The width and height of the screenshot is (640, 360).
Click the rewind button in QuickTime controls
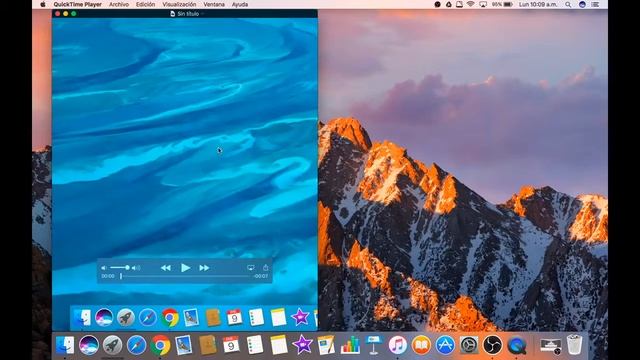[166, 268]
